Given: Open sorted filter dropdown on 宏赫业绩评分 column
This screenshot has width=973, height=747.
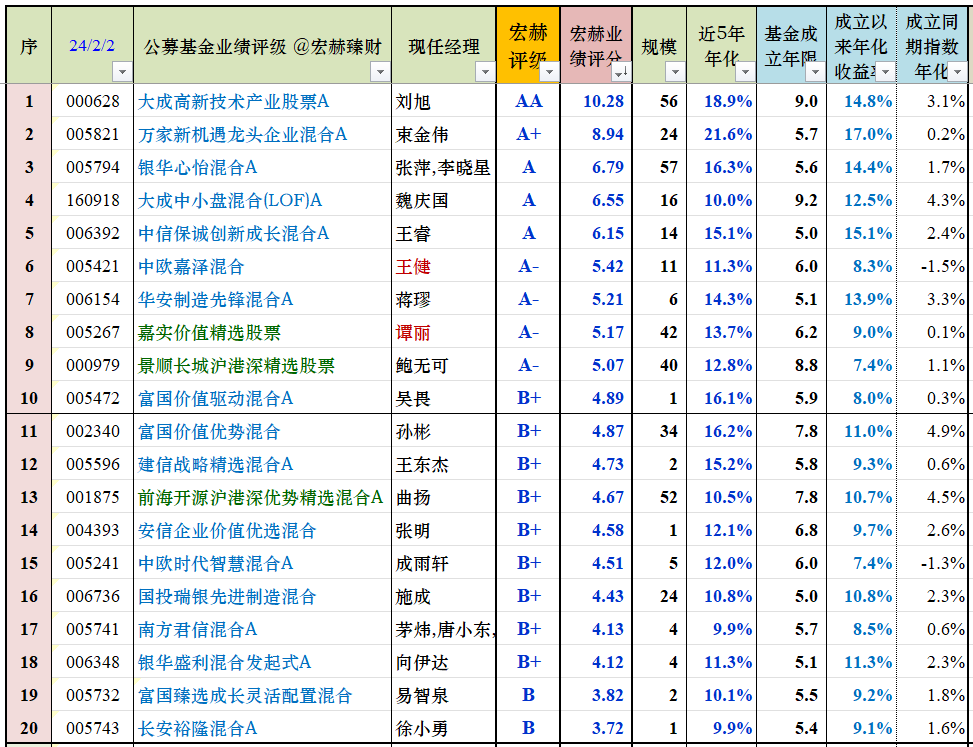Looking at the screenshot, I should click(621, 73).
